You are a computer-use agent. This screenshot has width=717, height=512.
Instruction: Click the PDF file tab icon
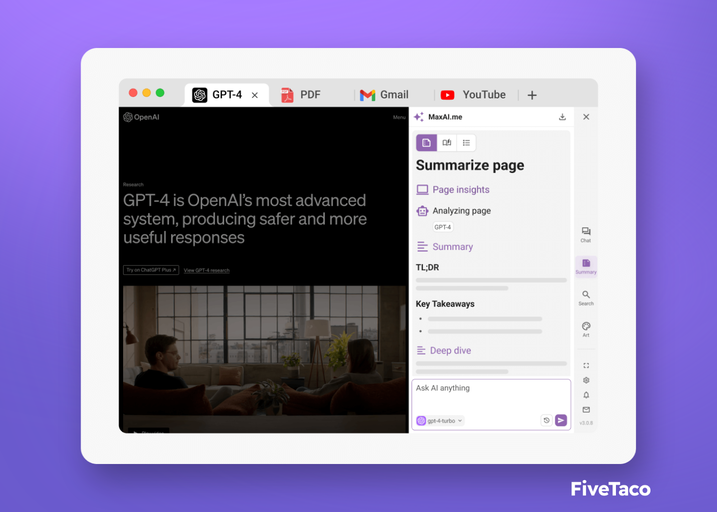[x=287, y=95]
